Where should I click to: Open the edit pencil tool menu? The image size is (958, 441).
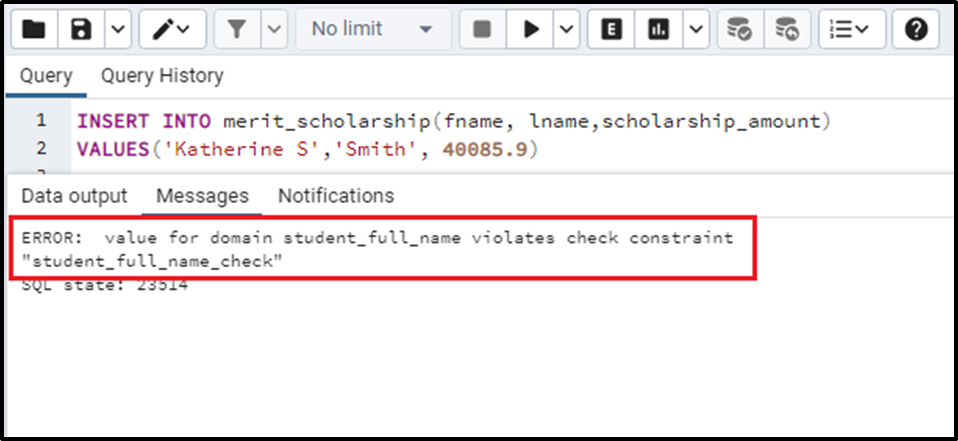pos(170,29)
